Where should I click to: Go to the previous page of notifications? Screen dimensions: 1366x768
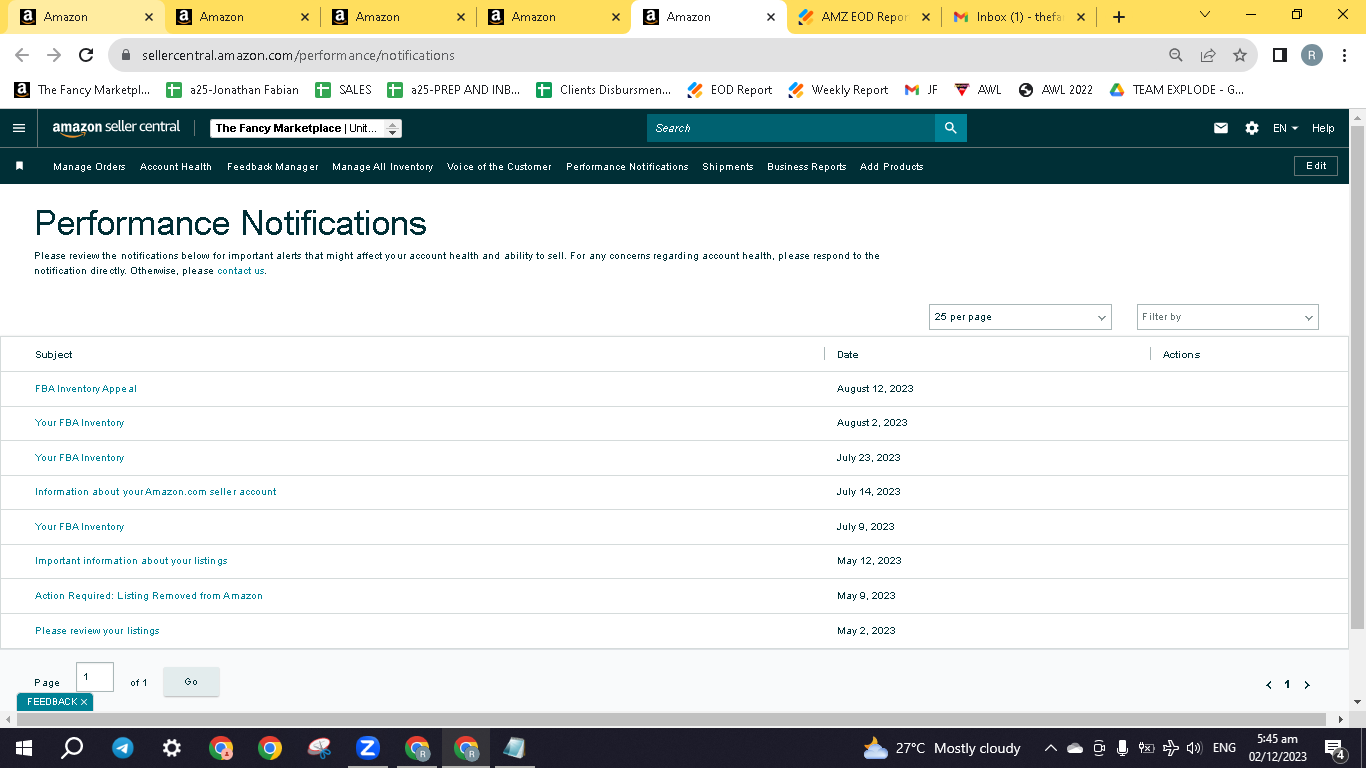[1269, 685]
